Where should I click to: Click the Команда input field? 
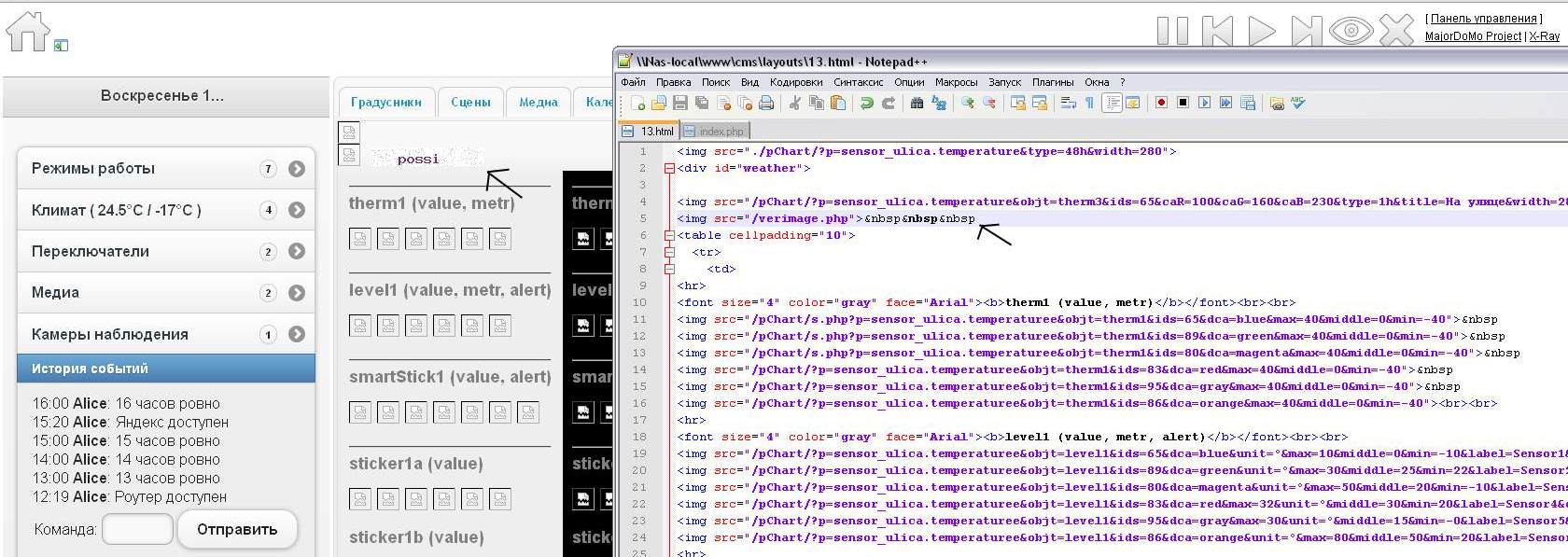click(x=137, y=529)
